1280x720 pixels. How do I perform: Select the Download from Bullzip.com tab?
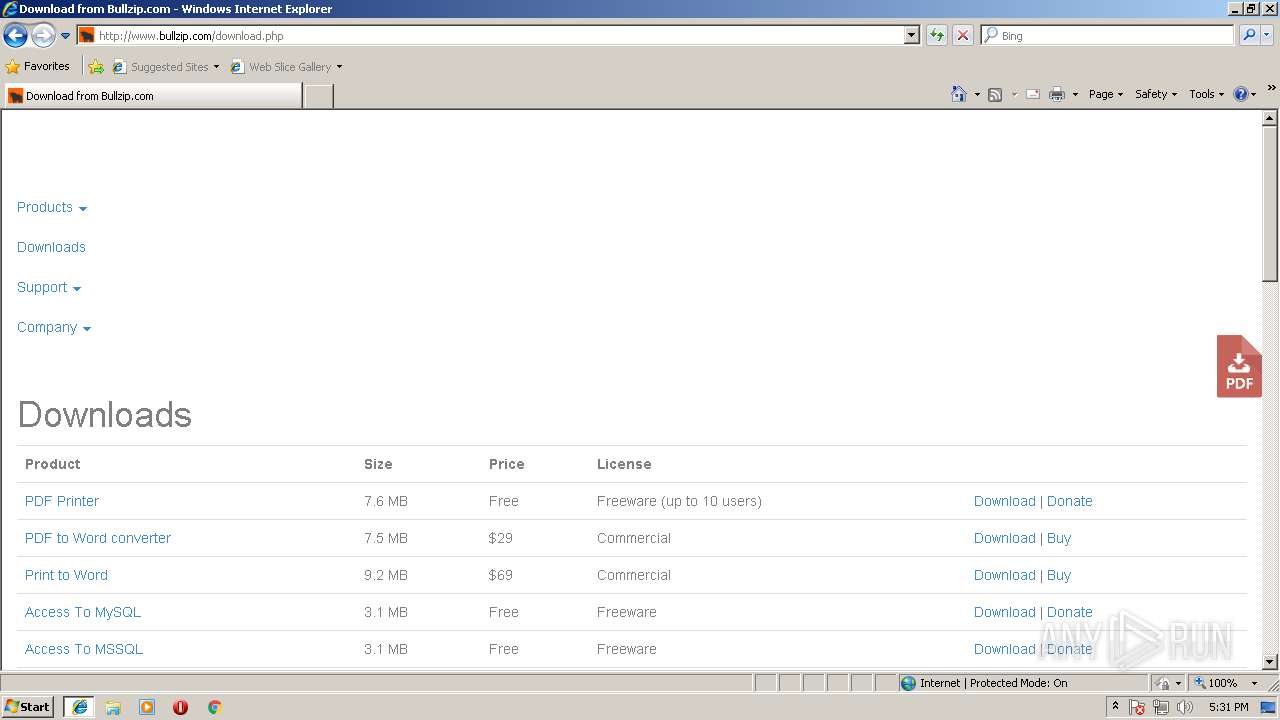[152, 96]
